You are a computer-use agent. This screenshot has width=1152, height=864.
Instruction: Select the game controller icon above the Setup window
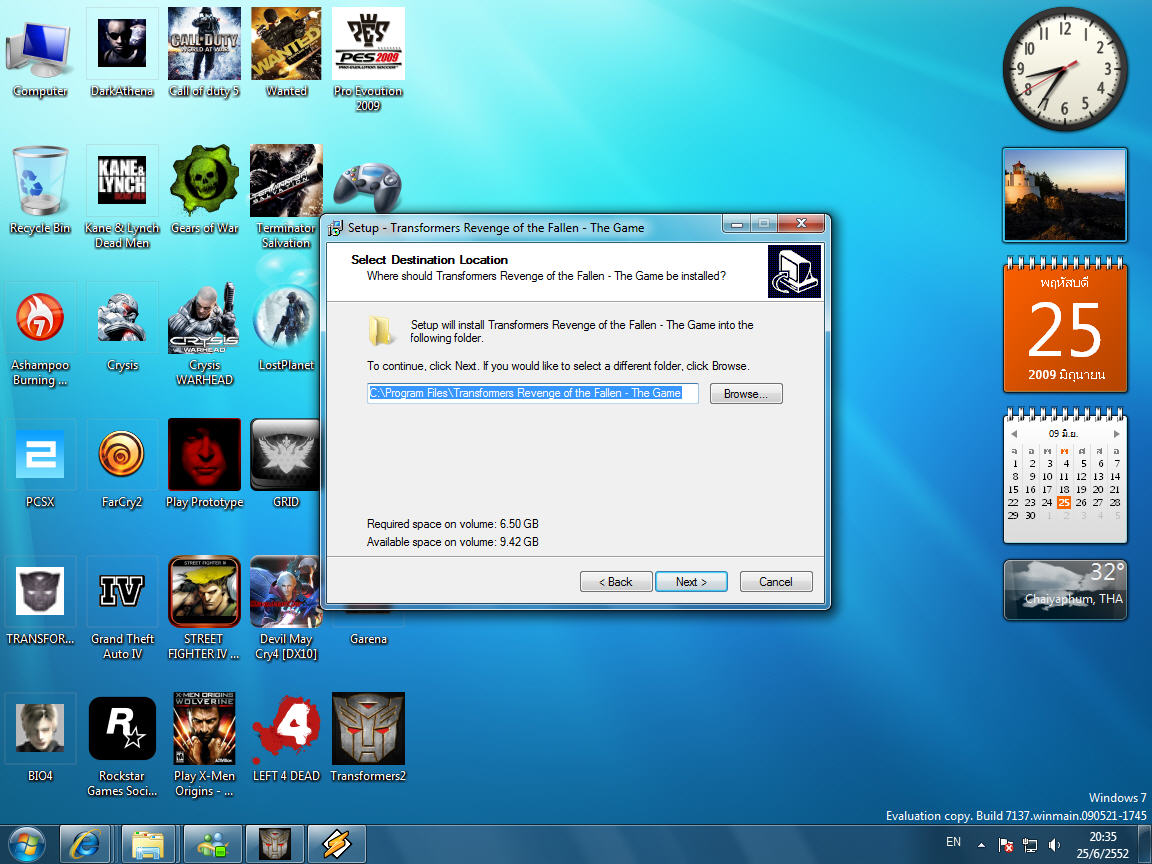click(x=367, y=187)
